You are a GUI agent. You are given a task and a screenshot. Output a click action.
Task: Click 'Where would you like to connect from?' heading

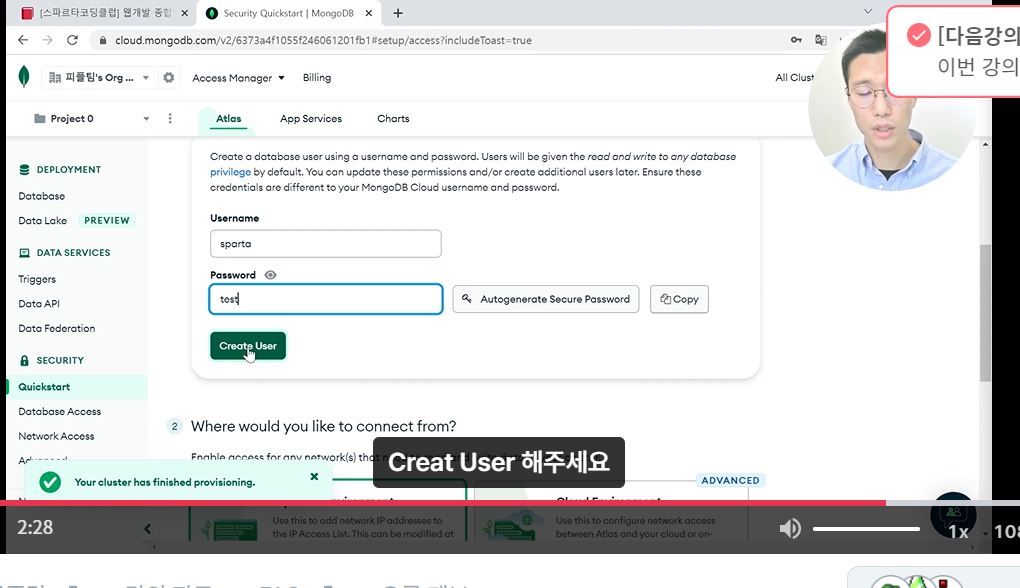tap(323, 427)
